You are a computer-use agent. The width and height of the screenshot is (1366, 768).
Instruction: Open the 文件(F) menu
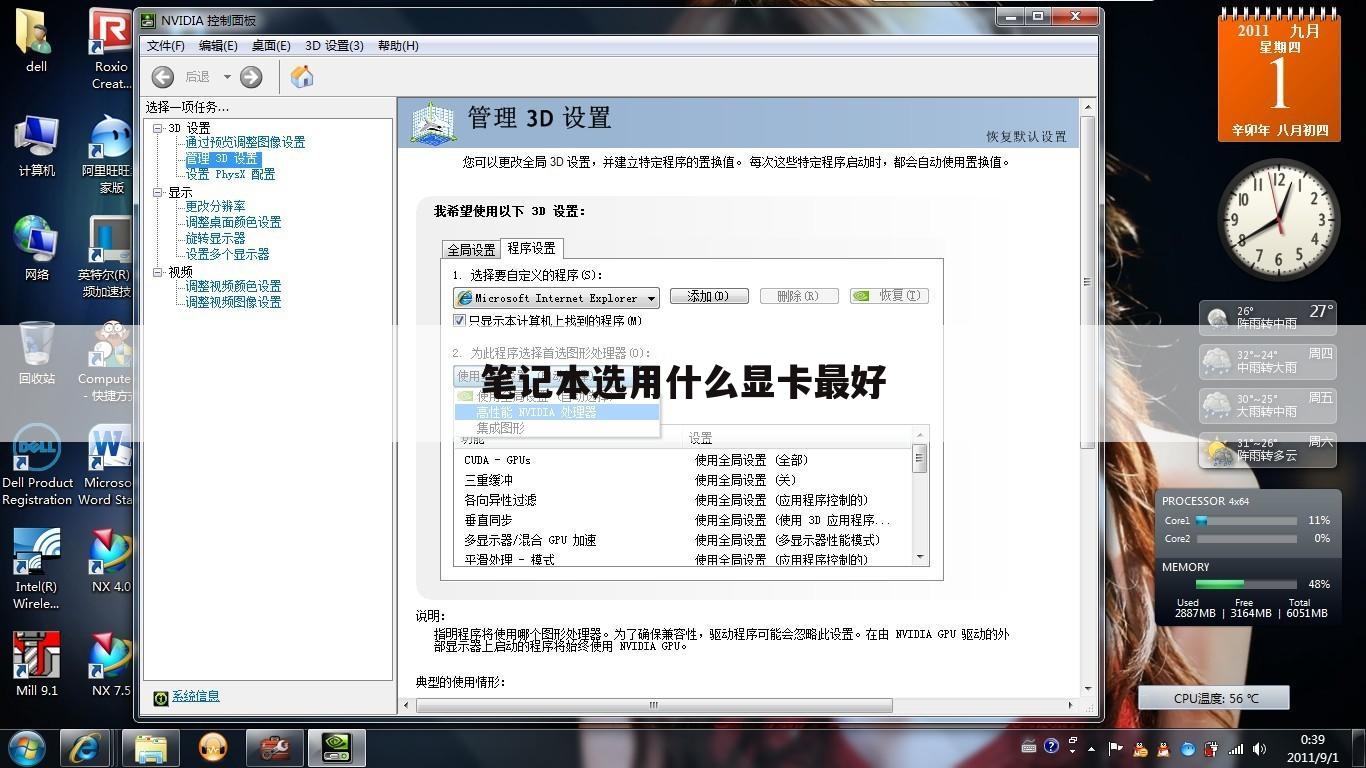[x=166, y=45]
